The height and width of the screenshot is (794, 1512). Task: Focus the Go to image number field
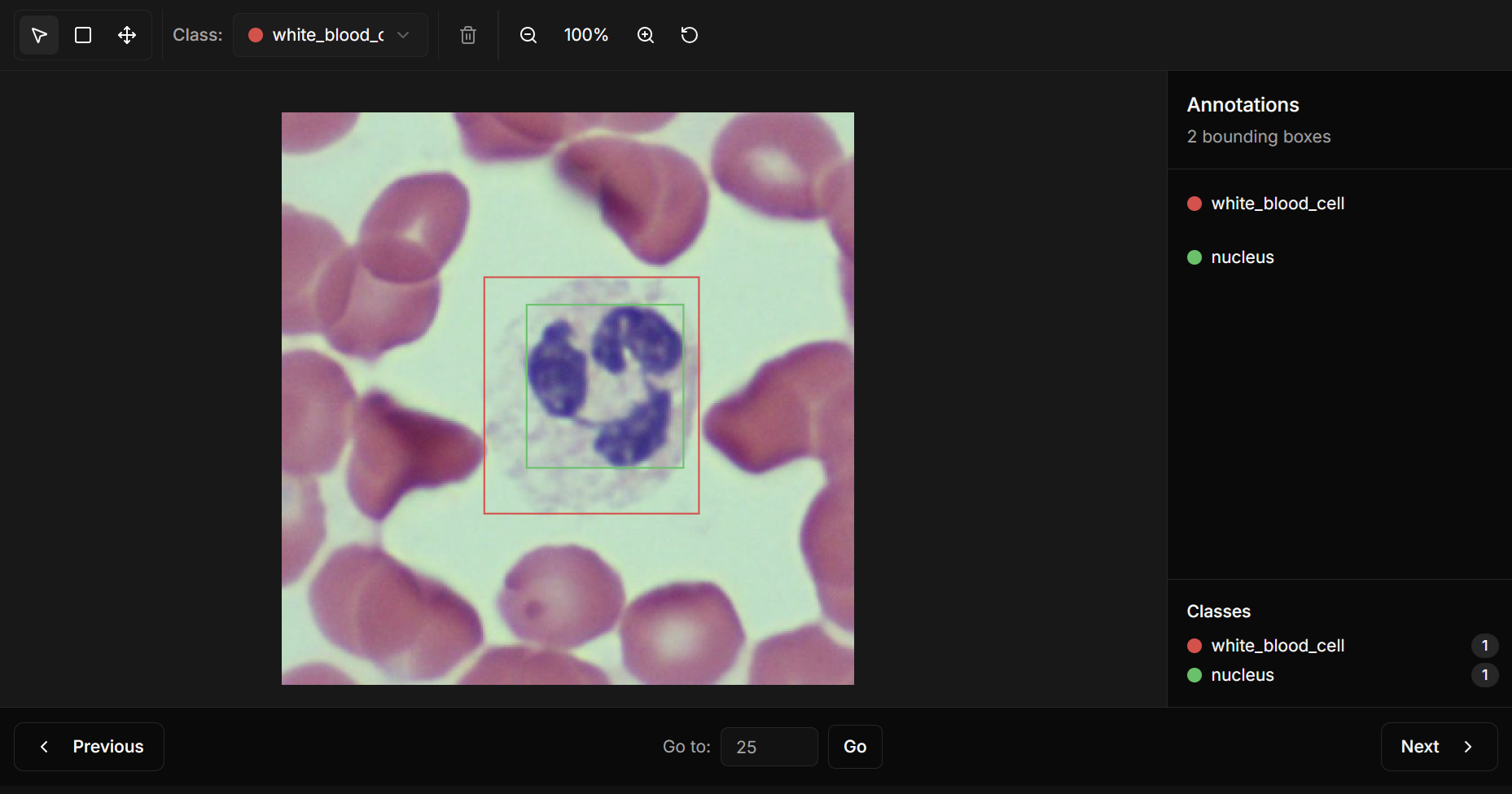point(769,747)
